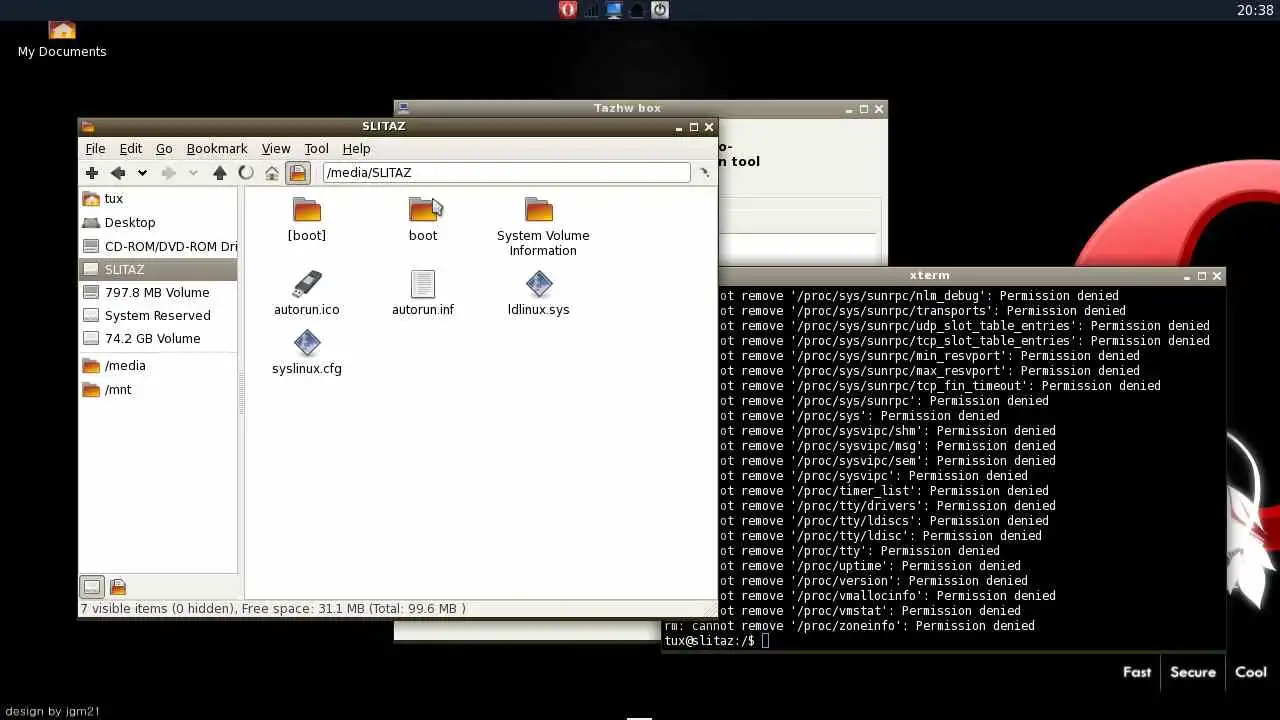This screenshot has height=720, width=1280.
Task: Open the Tool menu
Action: (x=316, y=148)
